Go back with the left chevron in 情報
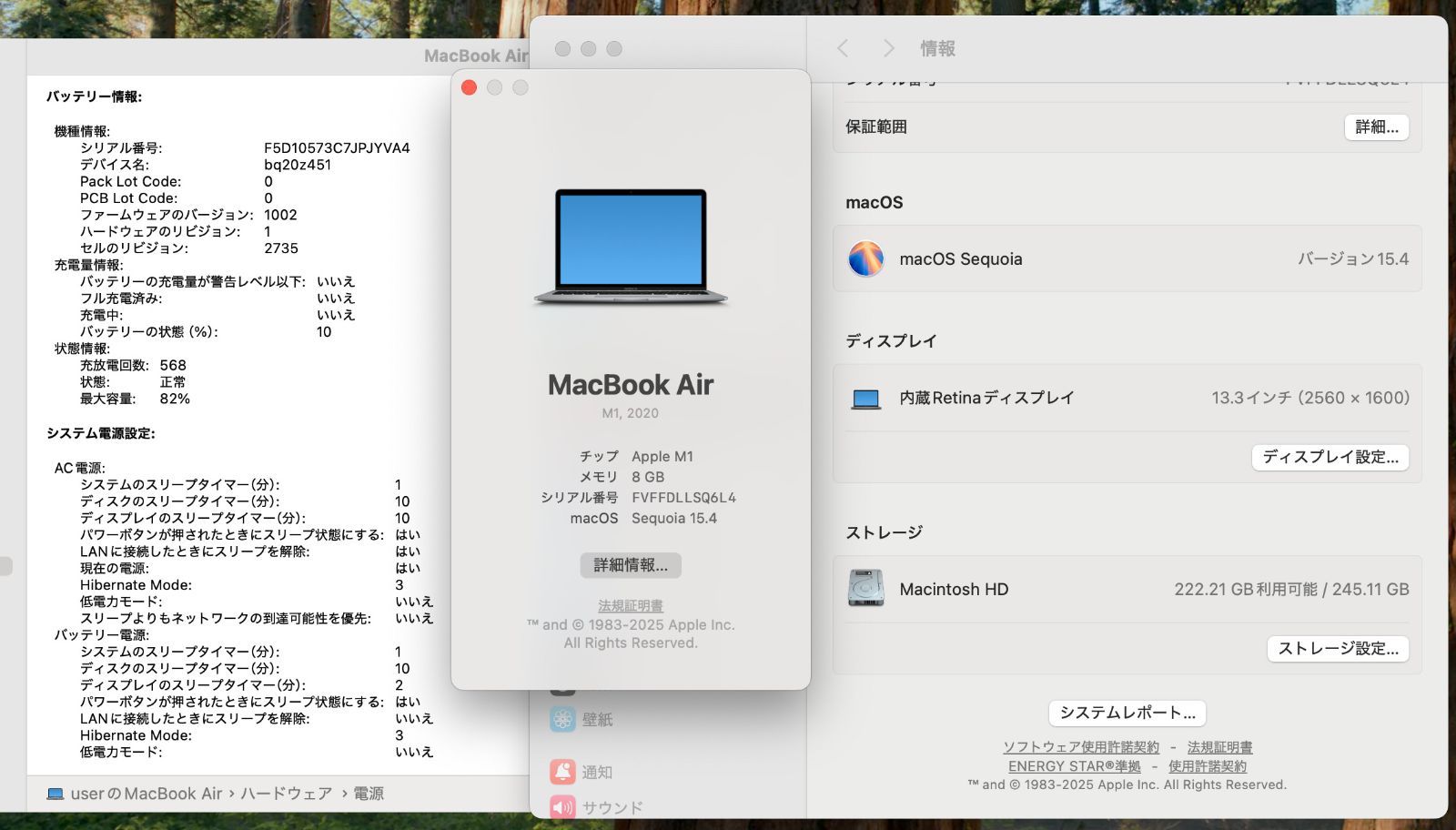 pos(843,48)
